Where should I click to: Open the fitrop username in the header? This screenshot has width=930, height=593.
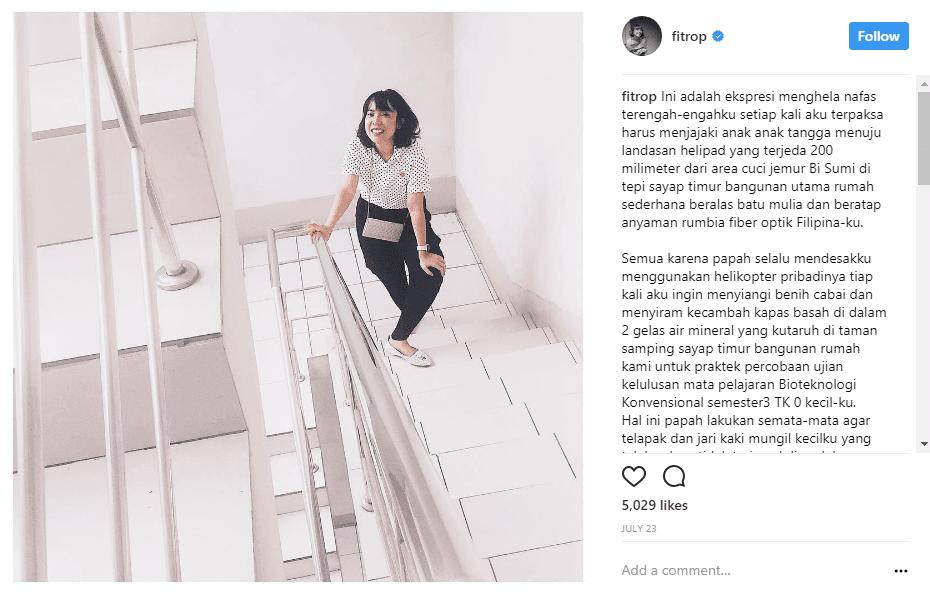click(x=689, y=36)
